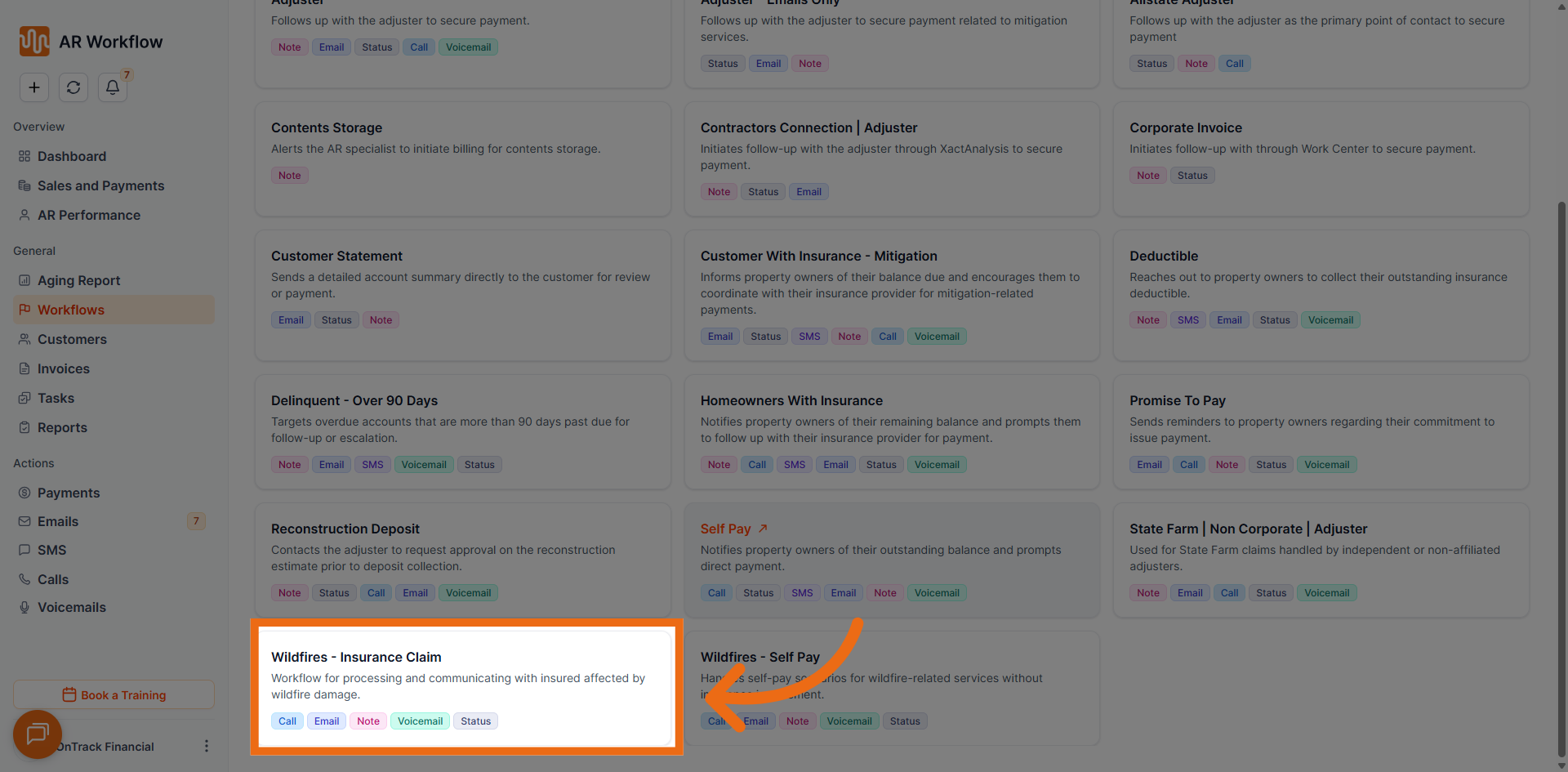Viewport: 1568px width, 772px height.
Task: Open the three-dot menu beside OnTrack Financial
Action: click(206, 746)
